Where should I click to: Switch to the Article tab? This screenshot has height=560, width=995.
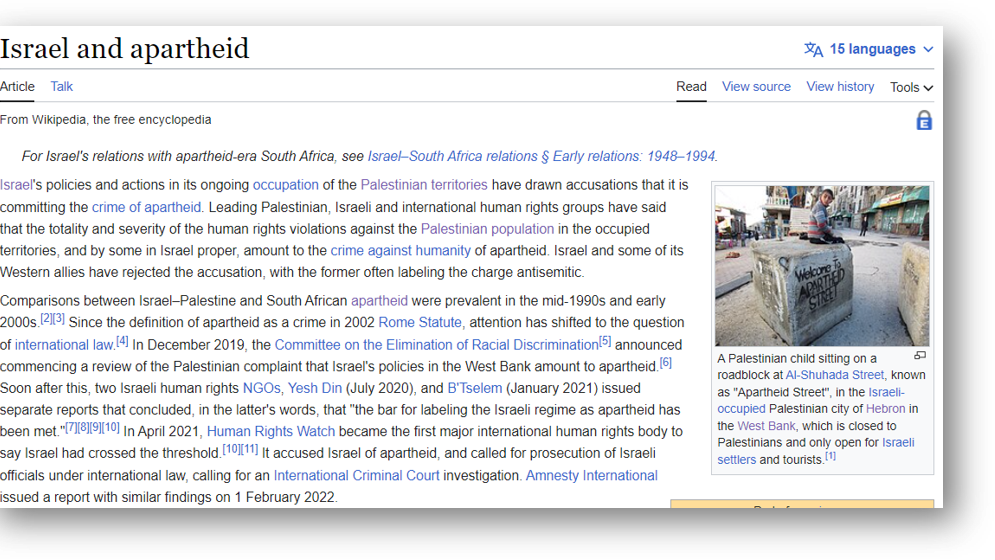(x=17, y=86)
